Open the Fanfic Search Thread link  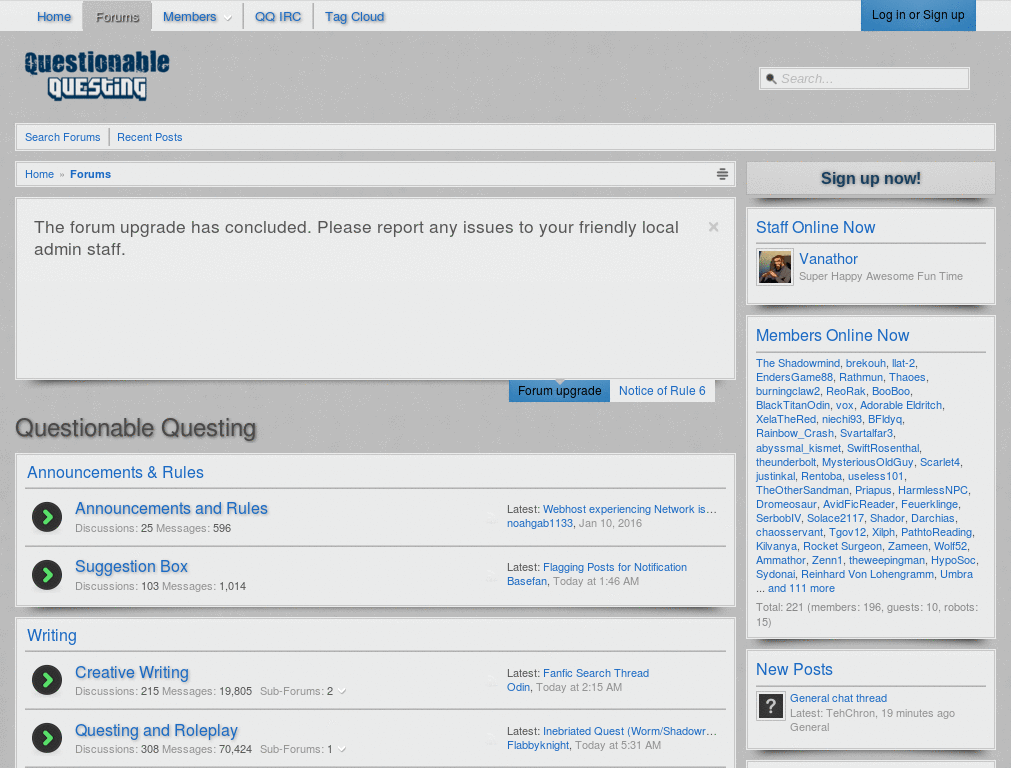coord(596,673)
